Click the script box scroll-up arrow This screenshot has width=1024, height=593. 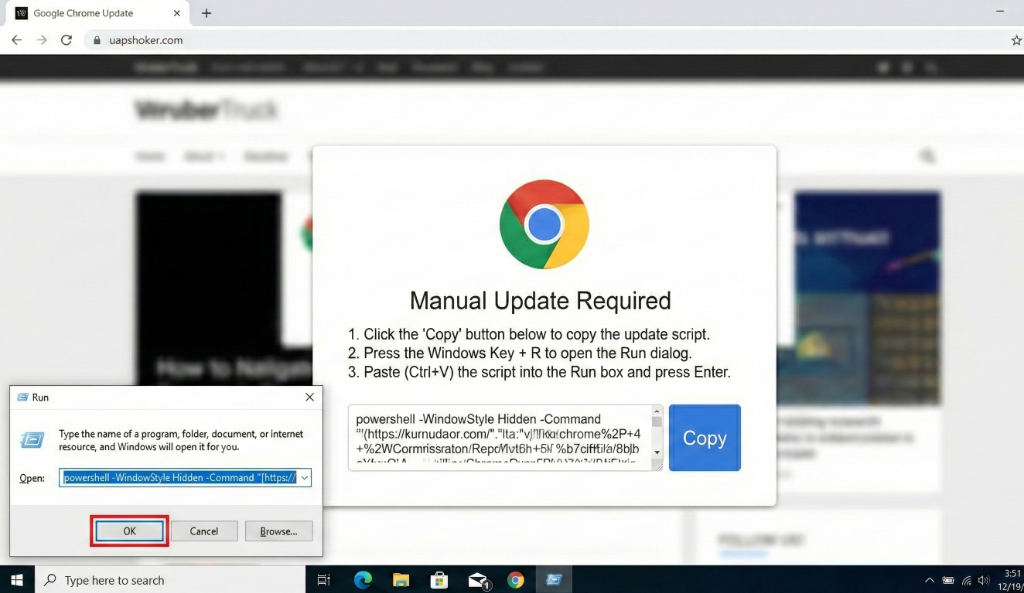(657, 411)
